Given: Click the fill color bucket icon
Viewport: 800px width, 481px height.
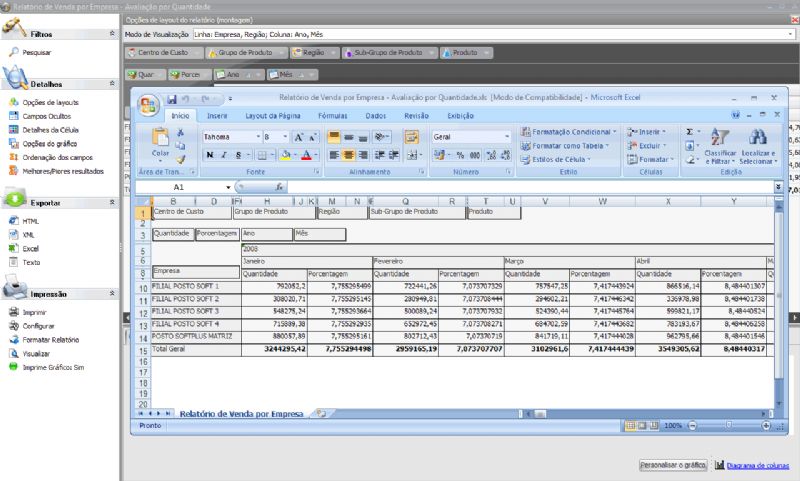Looking at the screenshot, I should (x=285, y=155).
